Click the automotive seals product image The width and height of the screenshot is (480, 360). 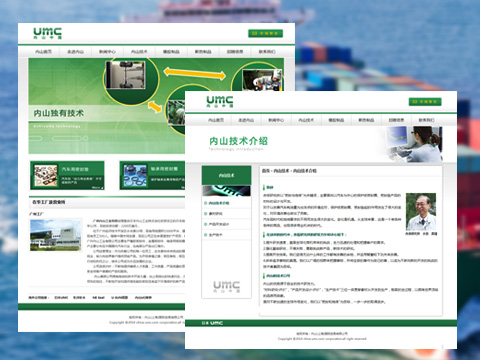point(46,175)
